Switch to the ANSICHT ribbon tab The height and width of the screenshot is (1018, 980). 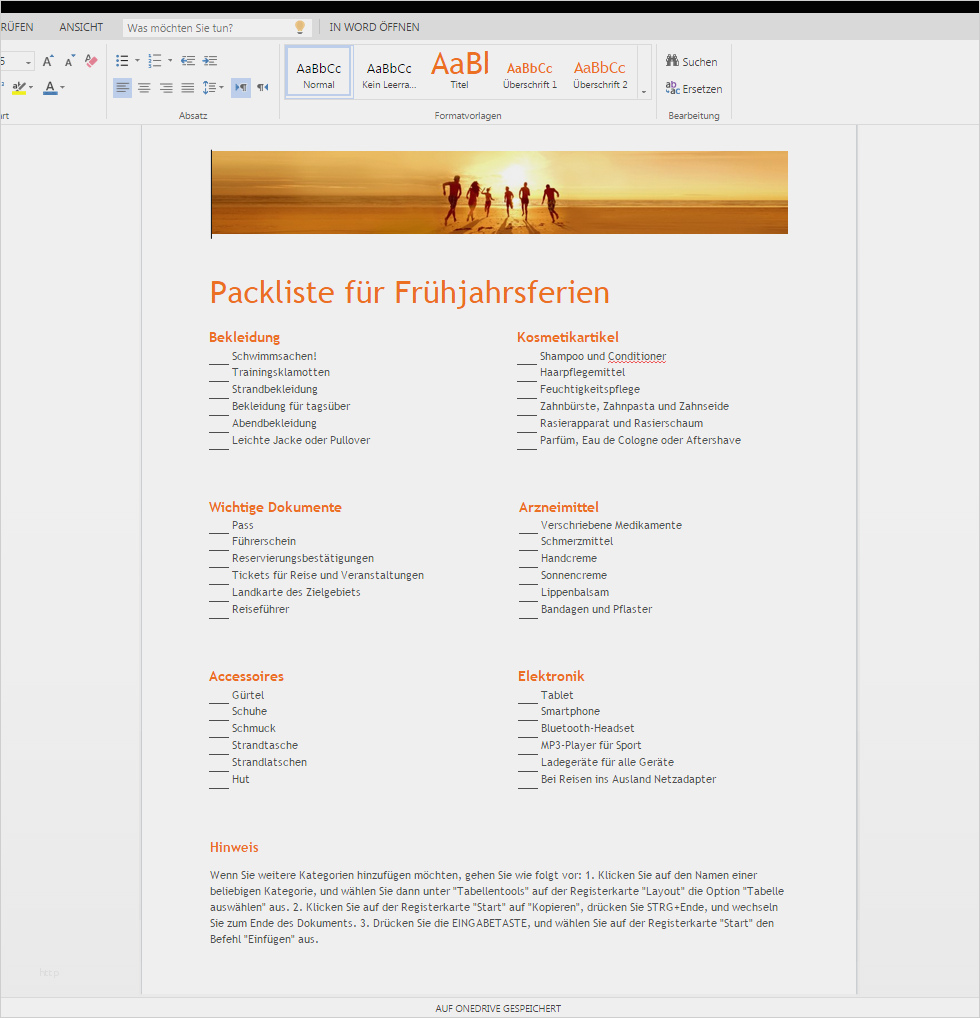81,27
